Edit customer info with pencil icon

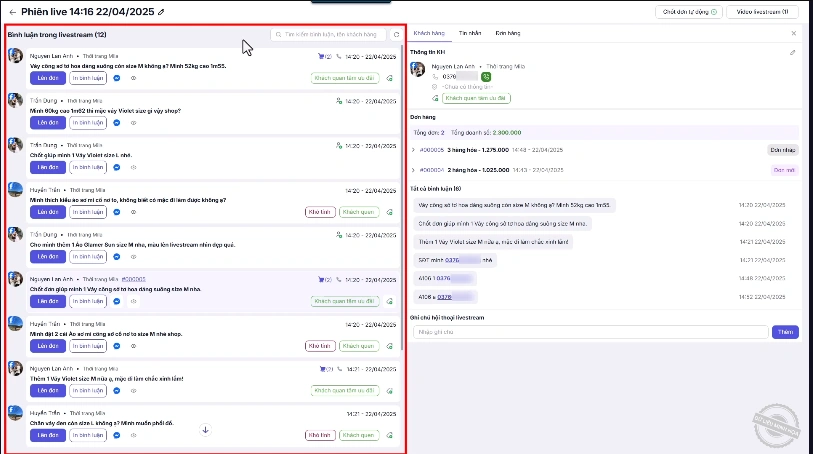tap(793, 52)
